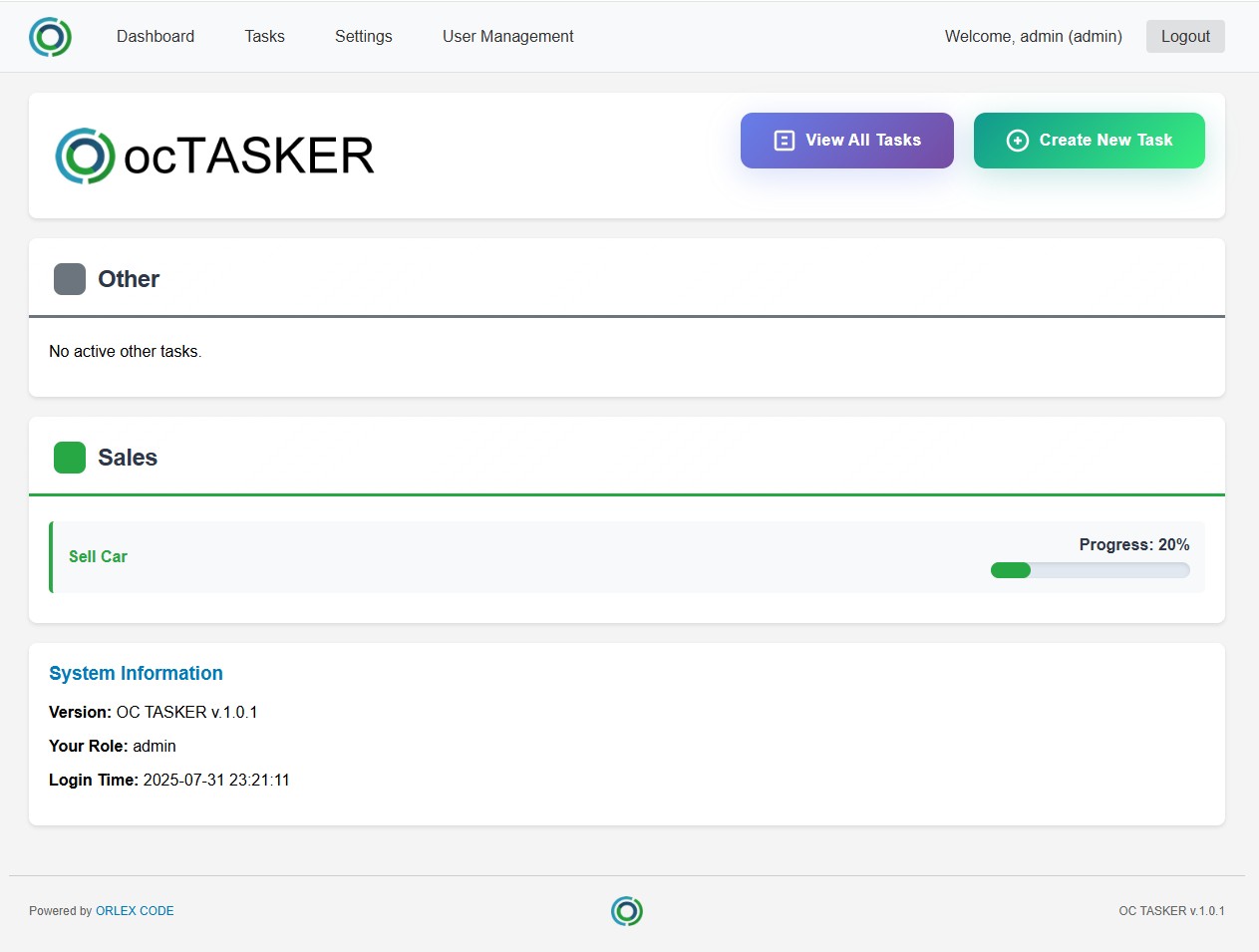Click the green Sales category square

click(x=70, y=458)
